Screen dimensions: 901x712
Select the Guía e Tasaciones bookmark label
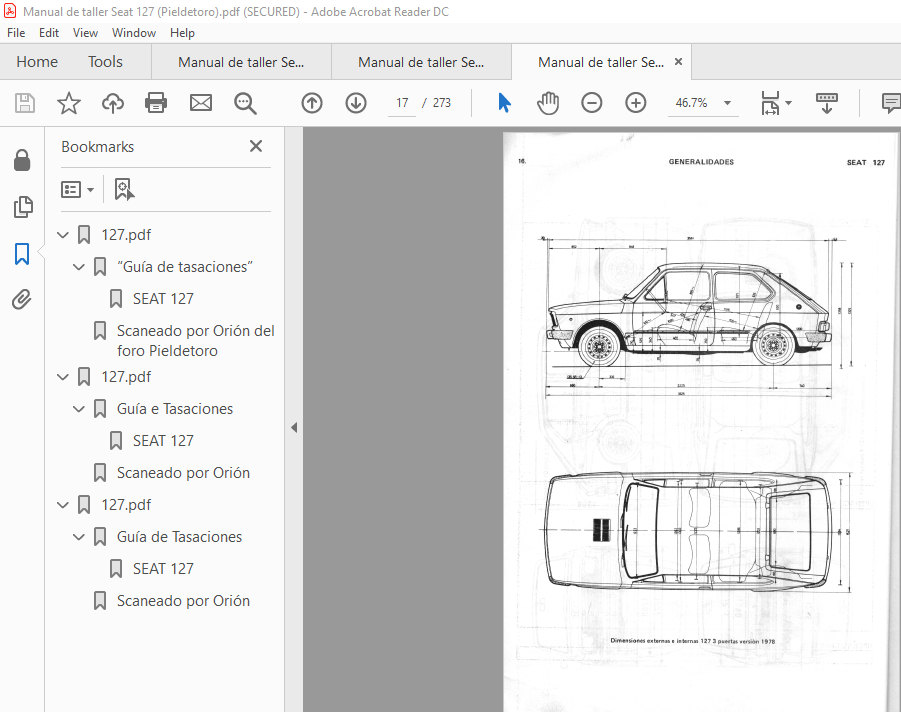pyautogui.click(x=175, y=409)
